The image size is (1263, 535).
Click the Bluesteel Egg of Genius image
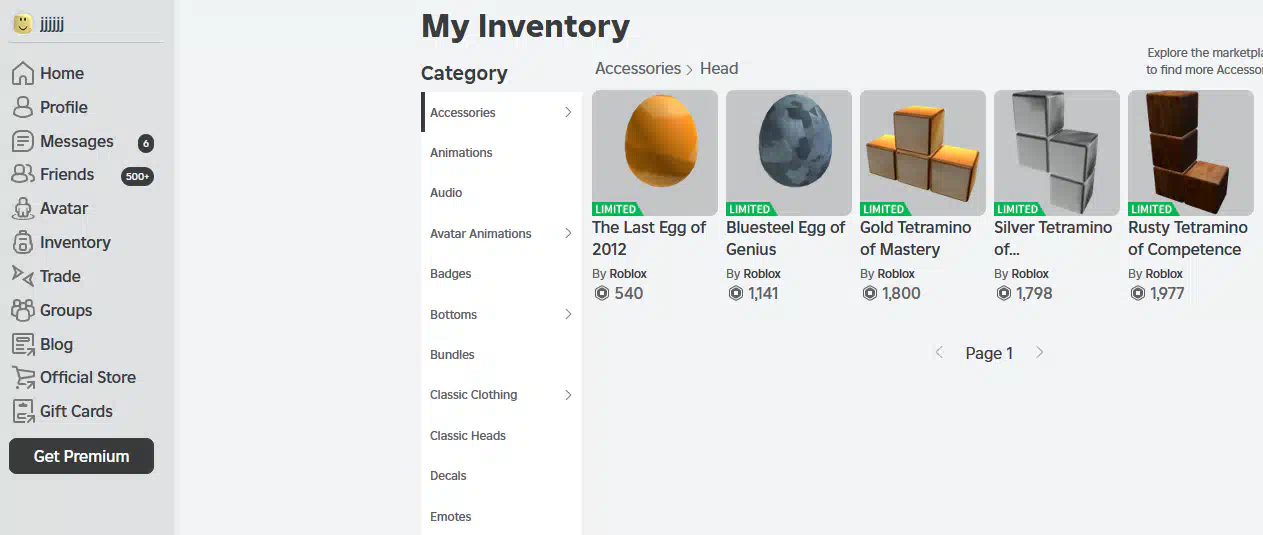coord(789,153)
